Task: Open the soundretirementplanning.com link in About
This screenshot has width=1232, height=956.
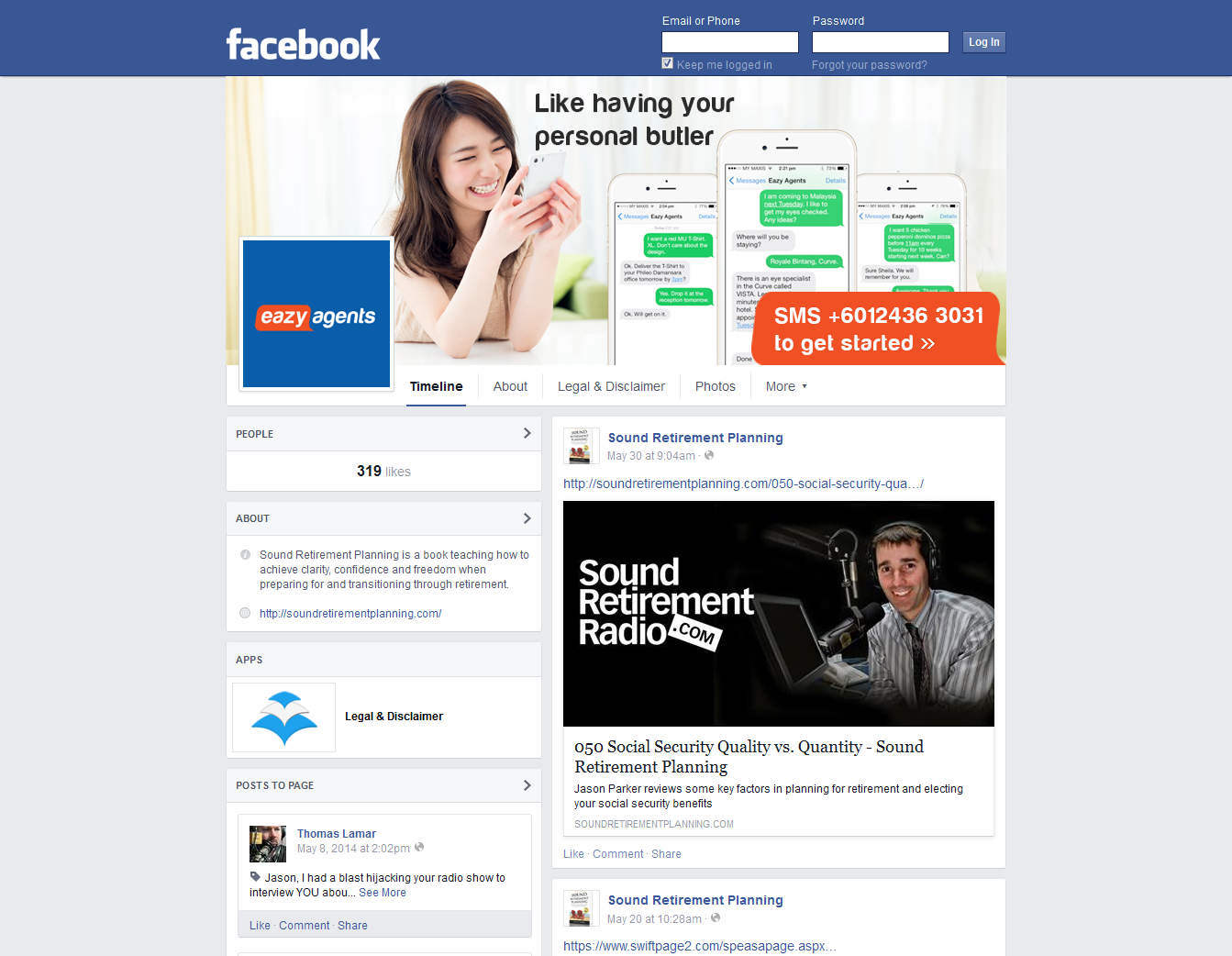Action: [350, 614]
